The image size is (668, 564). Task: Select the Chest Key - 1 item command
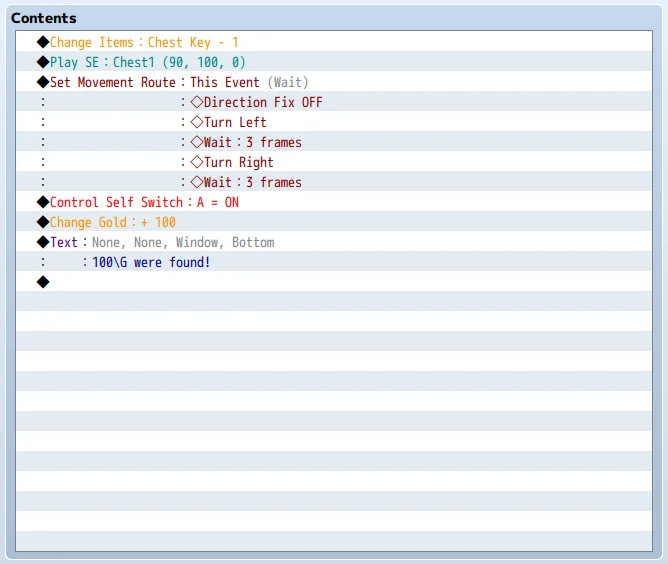193,42
